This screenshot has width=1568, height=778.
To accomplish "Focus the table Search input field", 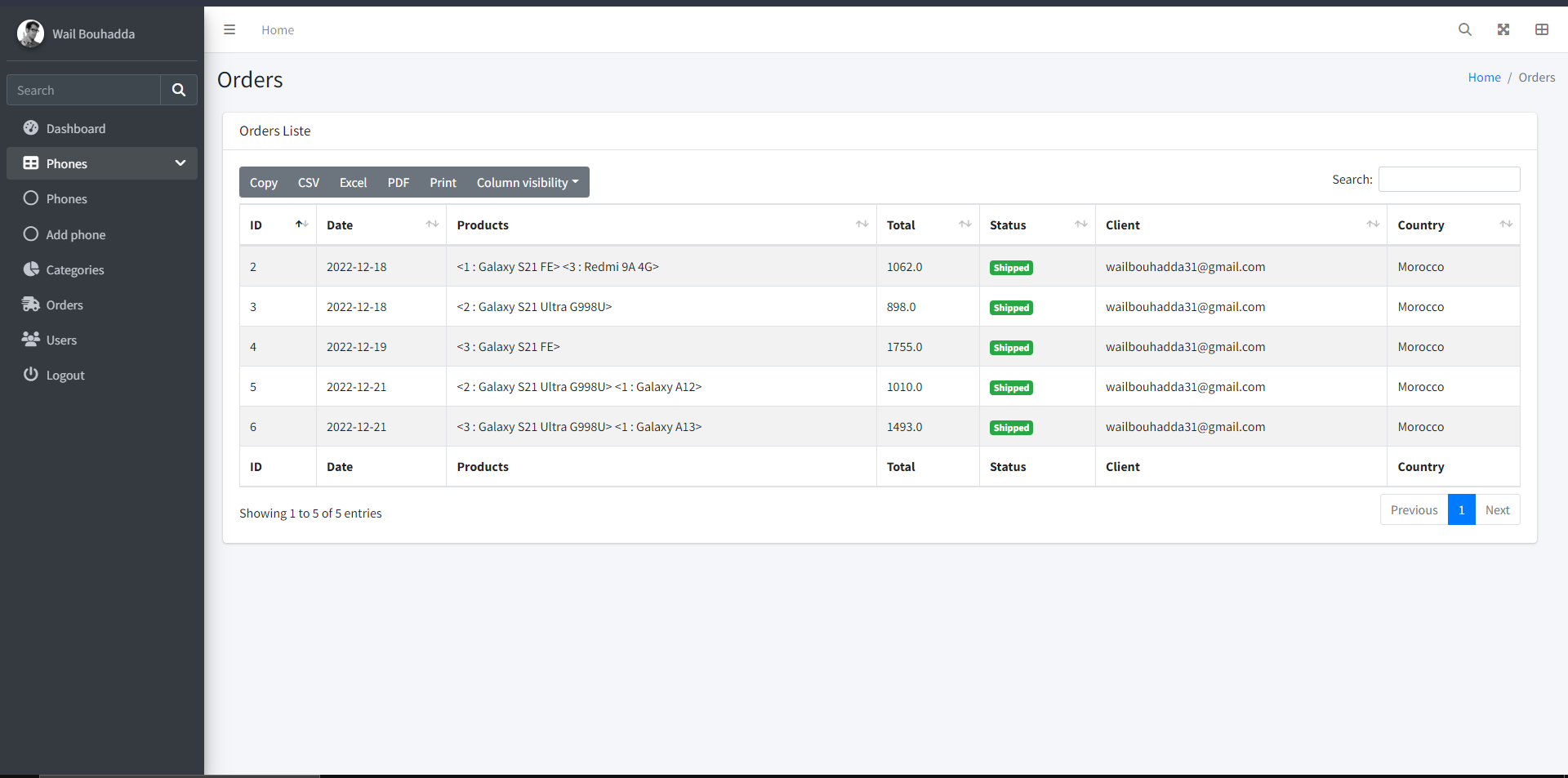I will pos(1449,180).
